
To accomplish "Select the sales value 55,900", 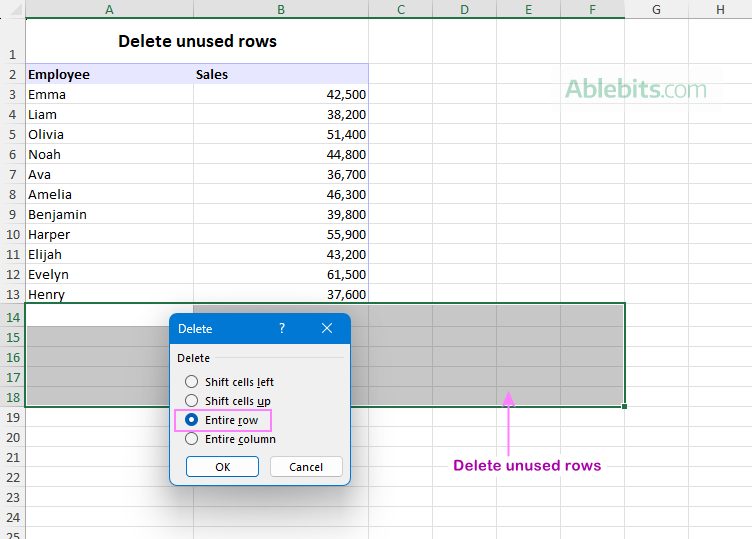I will click(x=281, y=234).
